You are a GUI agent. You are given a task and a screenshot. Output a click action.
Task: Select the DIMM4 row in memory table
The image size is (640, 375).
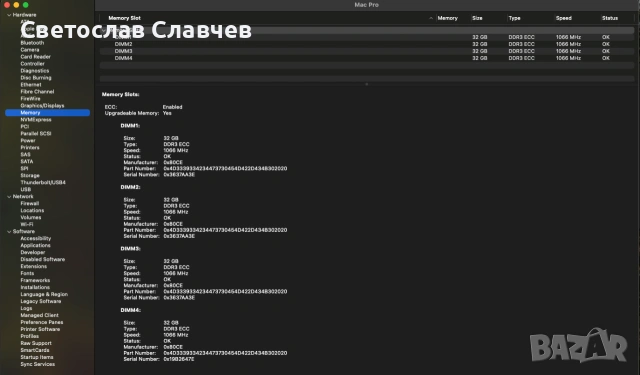367,58
